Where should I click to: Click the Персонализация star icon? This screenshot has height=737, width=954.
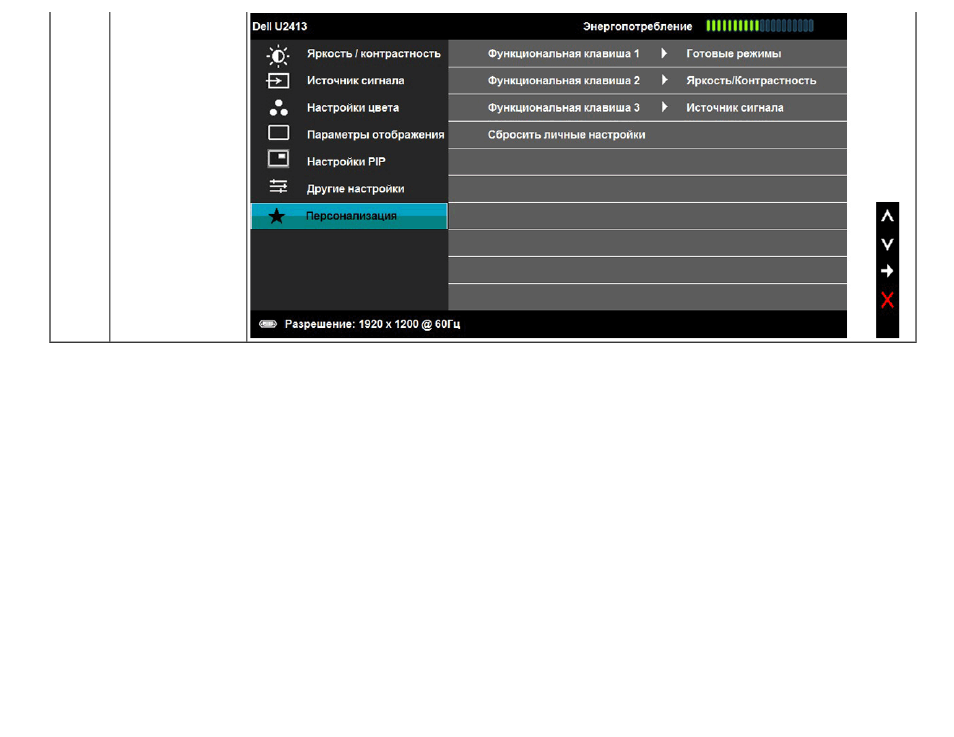click(277, 215)
